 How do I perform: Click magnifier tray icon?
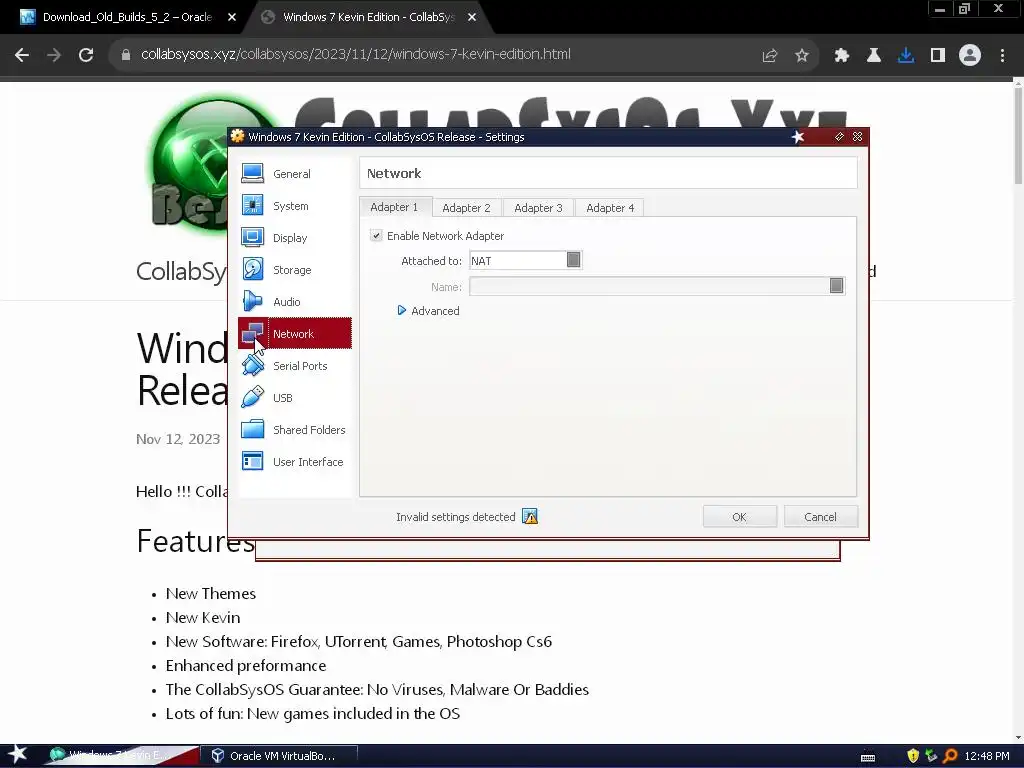pos(950,756)
